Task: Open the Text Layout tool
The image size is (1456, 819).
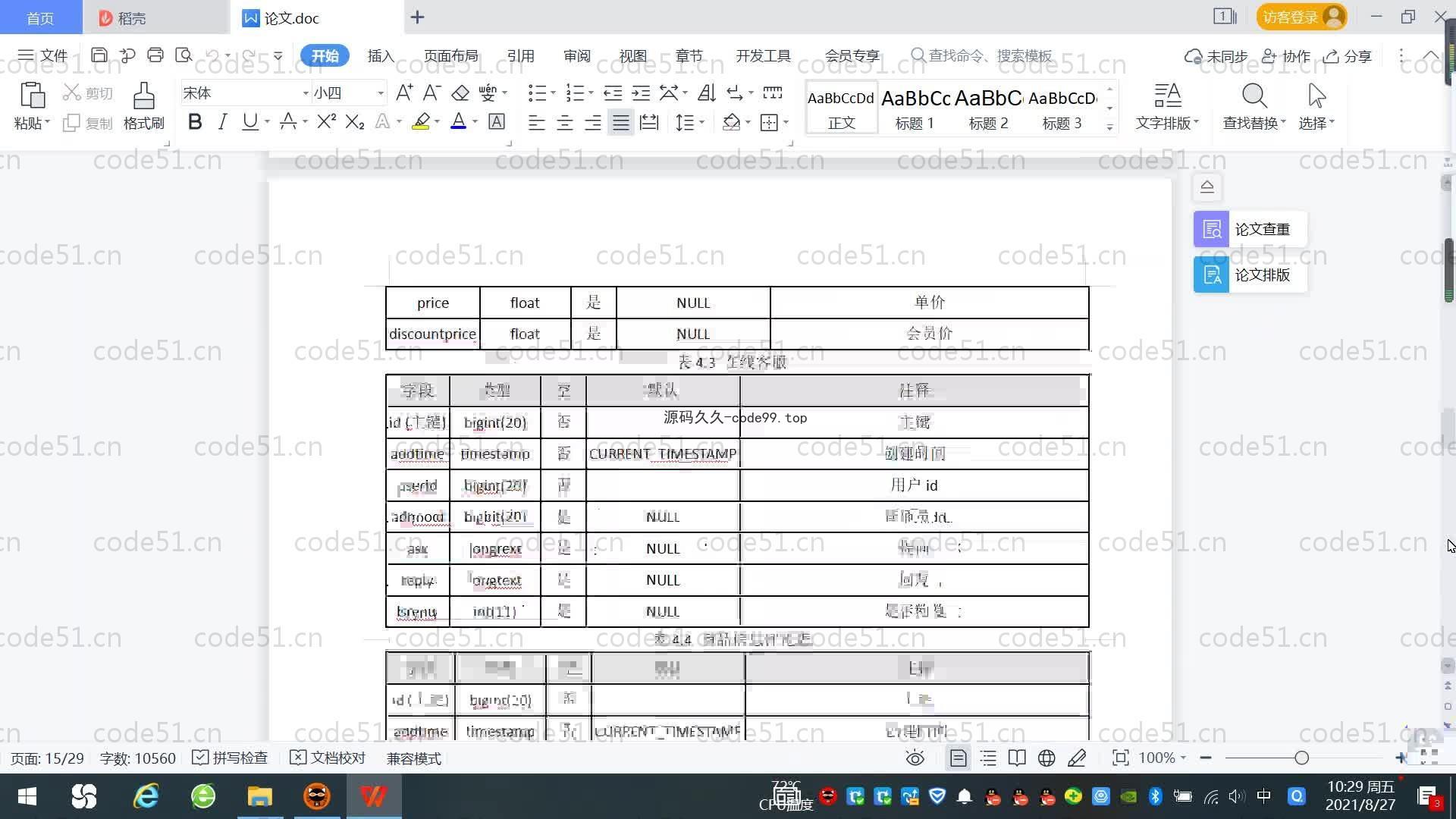Action: click(1167, 106)
